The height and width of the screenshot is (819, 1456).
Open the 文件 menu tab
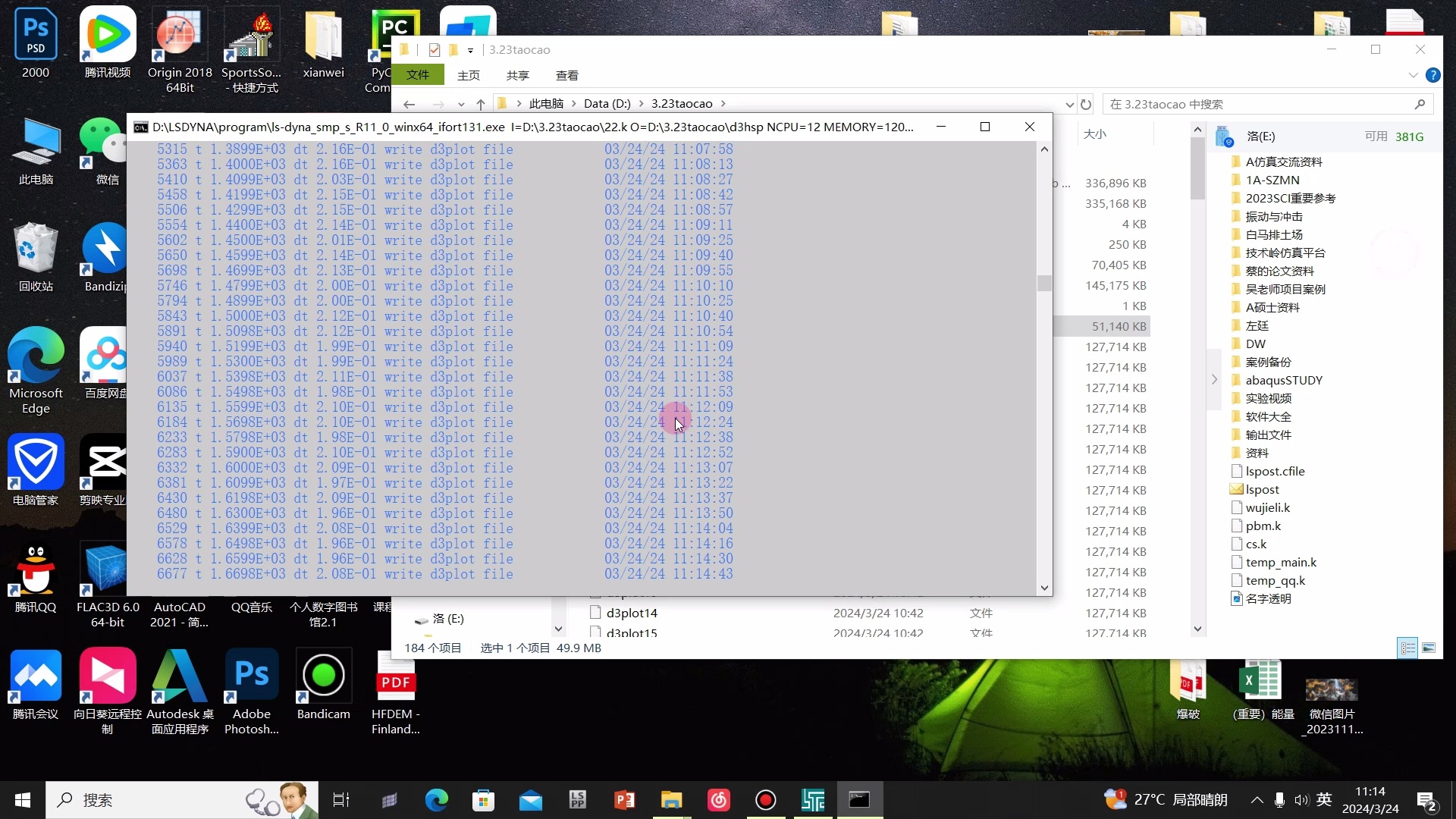click(x=418, y=75)
